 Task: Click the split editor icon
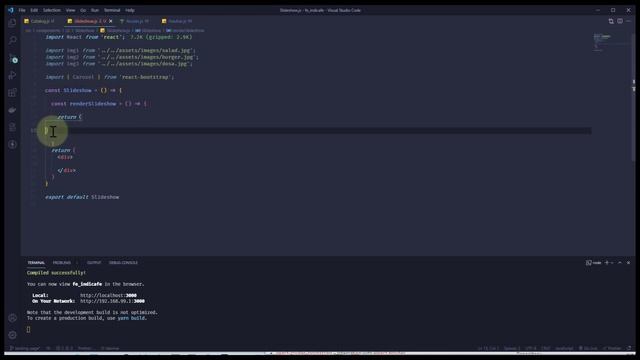(620, 21)
